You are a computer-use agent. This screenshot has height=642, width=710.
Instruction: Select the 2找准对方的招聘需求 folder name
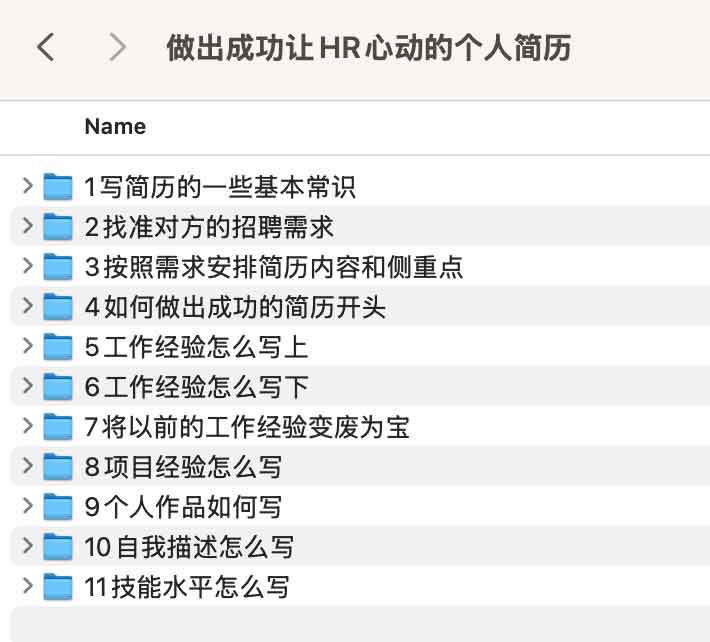click(209, 226)
